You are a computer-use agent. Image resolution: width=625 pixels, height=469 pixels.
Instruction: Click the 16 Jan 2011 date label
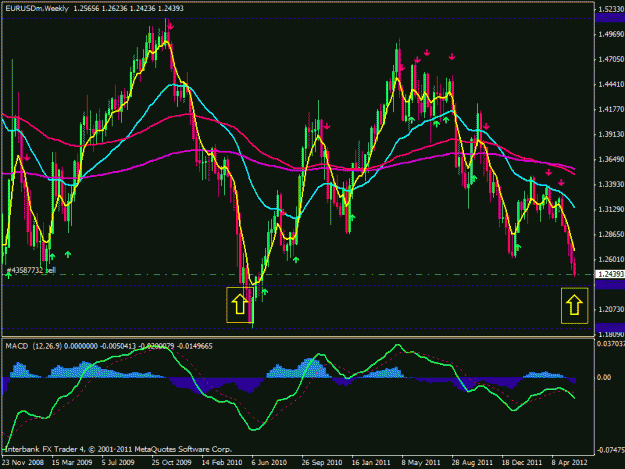click(x=371, y=463)
